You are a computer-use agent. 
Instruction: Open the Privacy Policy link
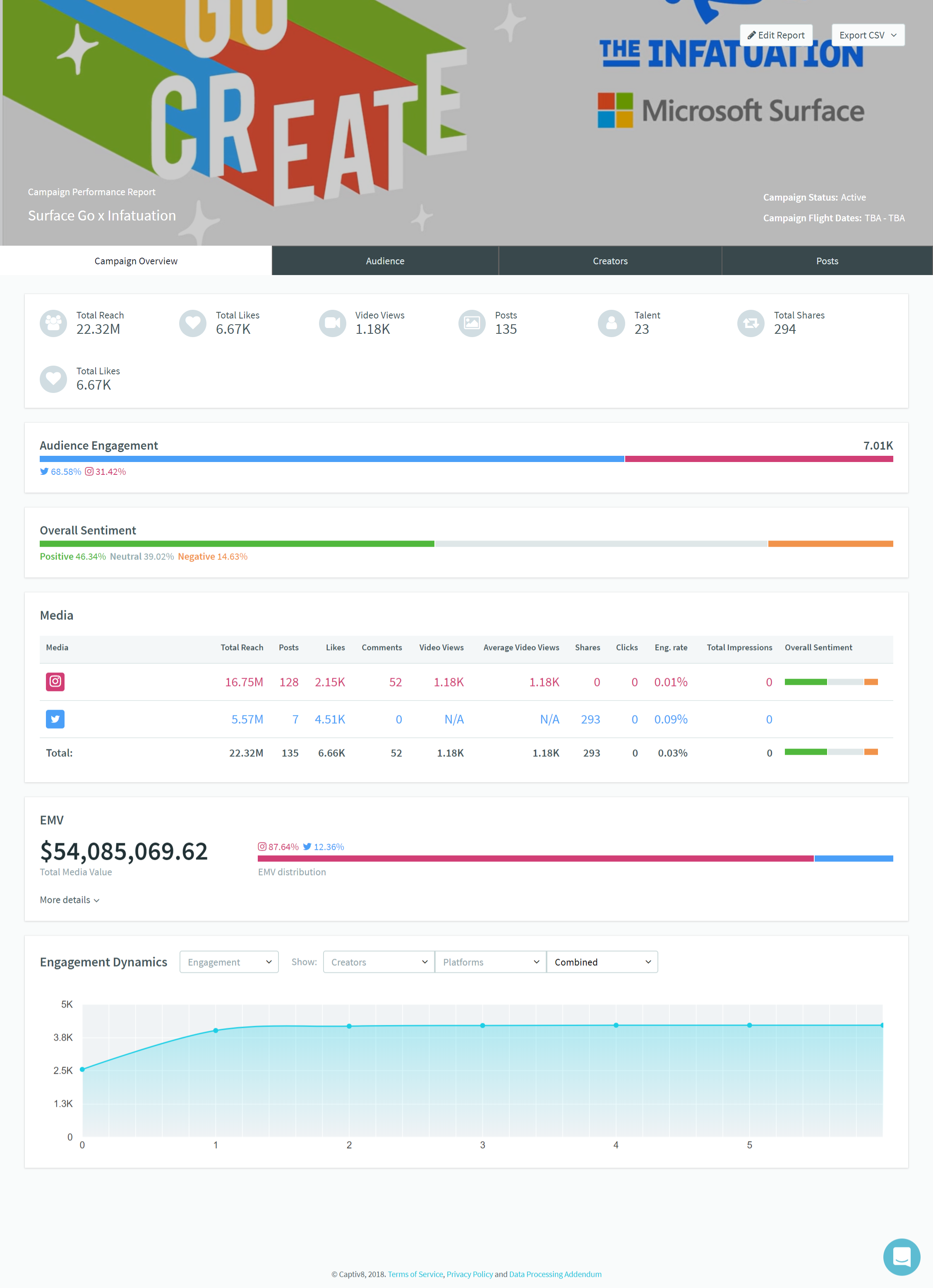469,1274
